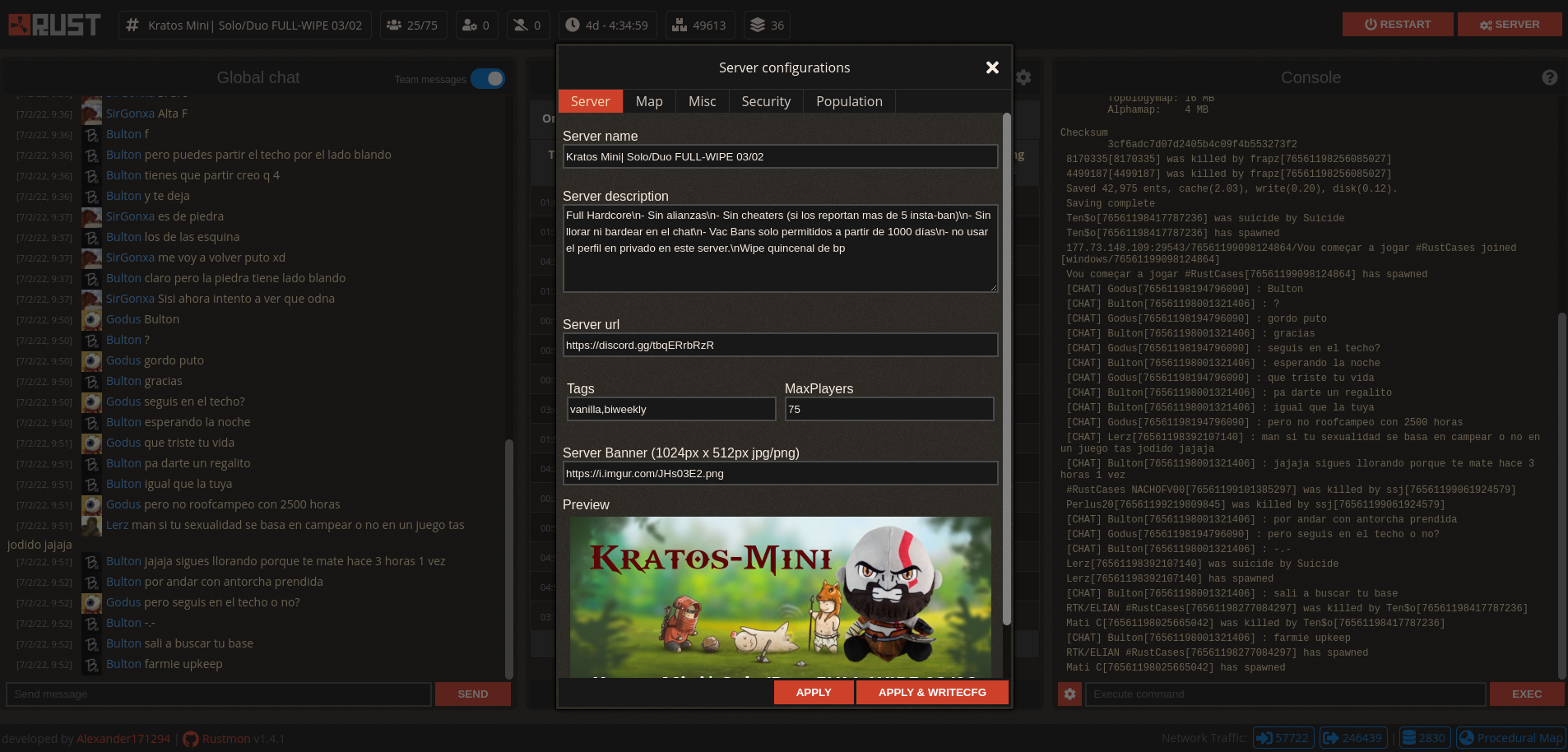Screen dimensions: 1568x752
Task: Select the Population tab
Action: (x=849, y=101)
